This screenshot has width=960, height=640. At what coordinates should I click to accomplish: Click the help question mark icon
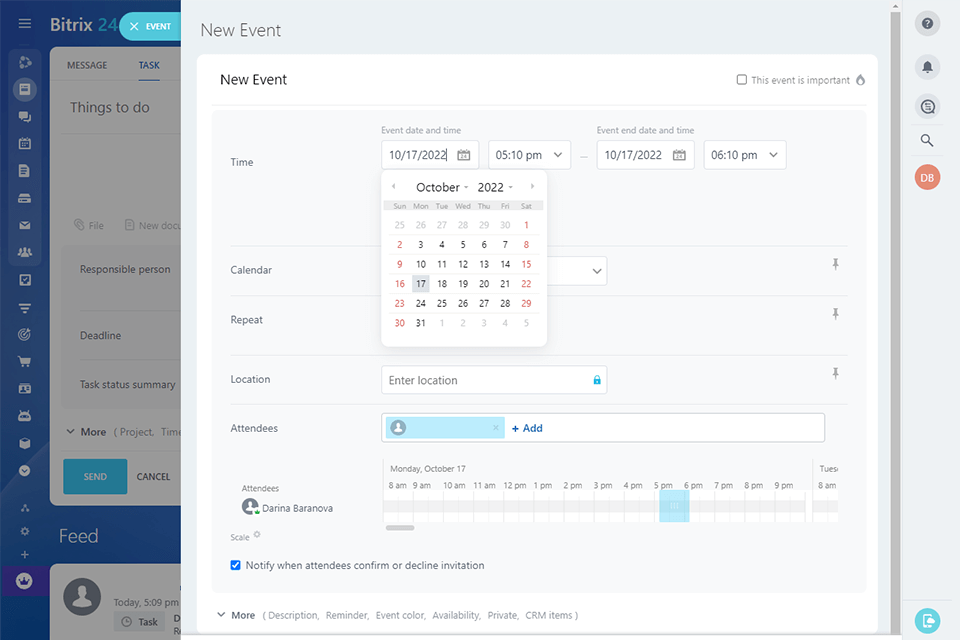tap(928, 23)
